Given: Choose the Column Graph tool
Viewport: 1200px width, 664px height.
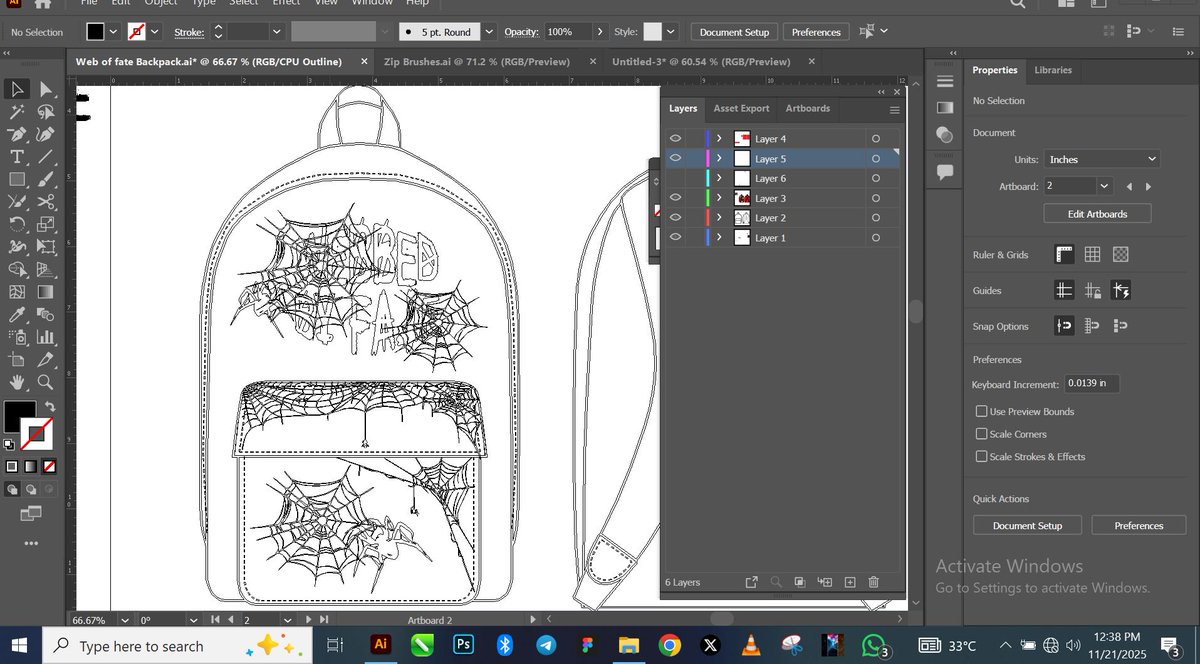Looking at the screenshot, I should (45, 337).
